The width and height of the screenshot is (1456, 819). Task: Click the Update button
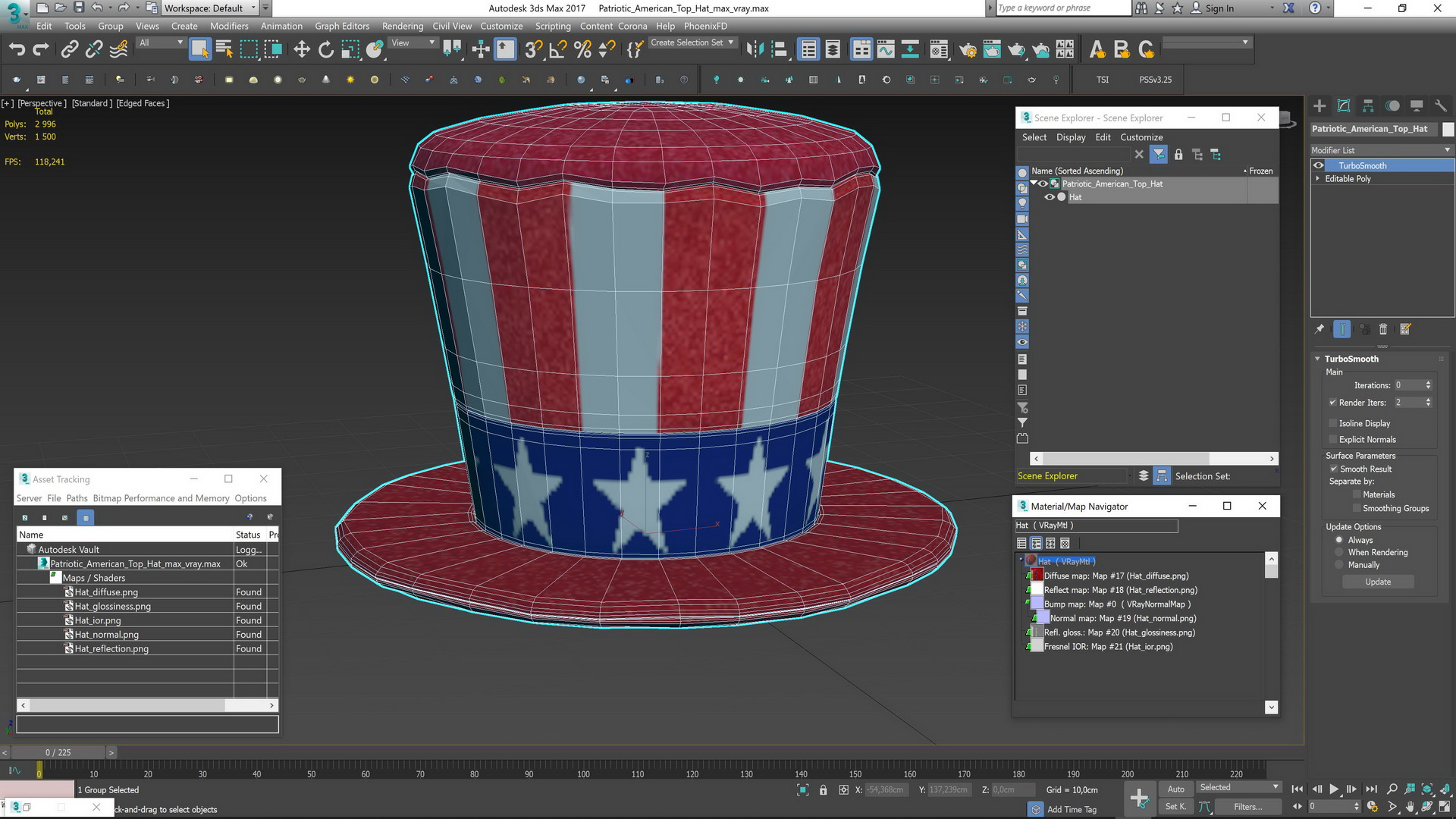tap(1378, 582)
